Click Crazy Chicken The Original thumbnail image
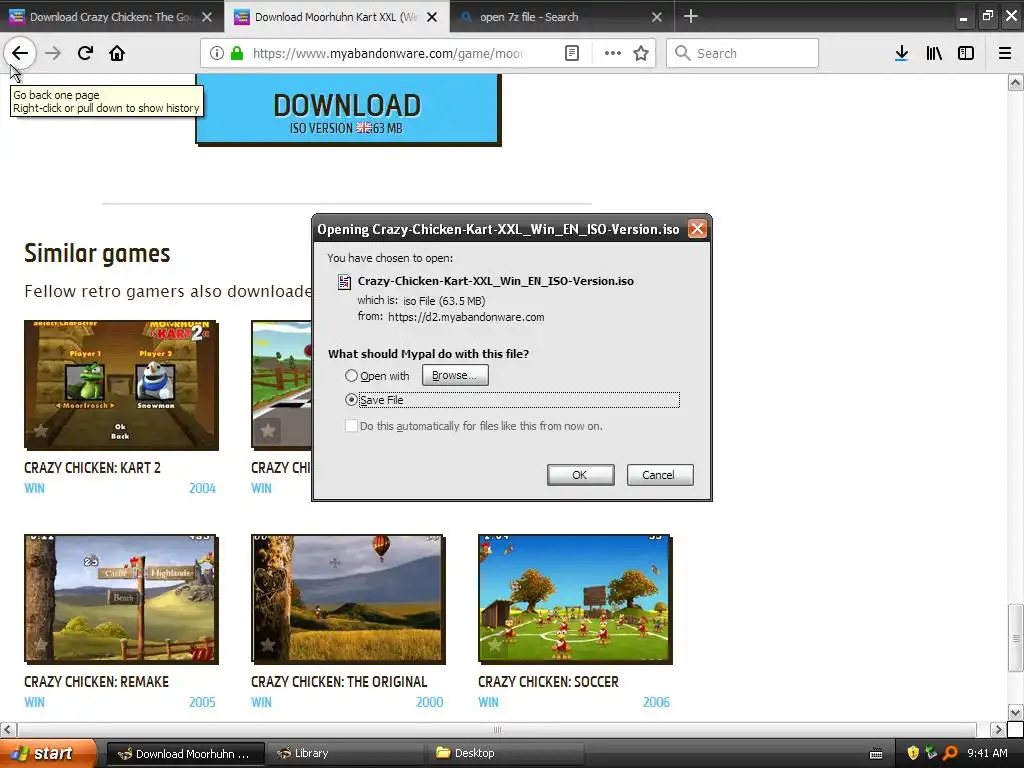 point(348,599)
